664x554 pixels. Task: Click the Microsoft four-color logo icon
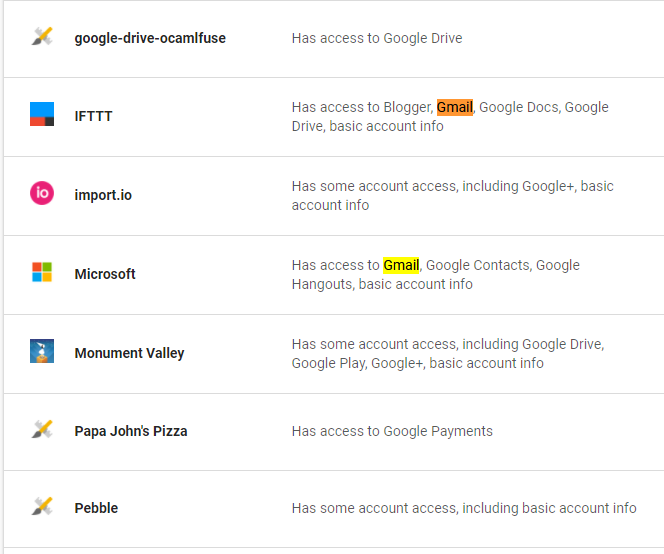tap(41, 273)
